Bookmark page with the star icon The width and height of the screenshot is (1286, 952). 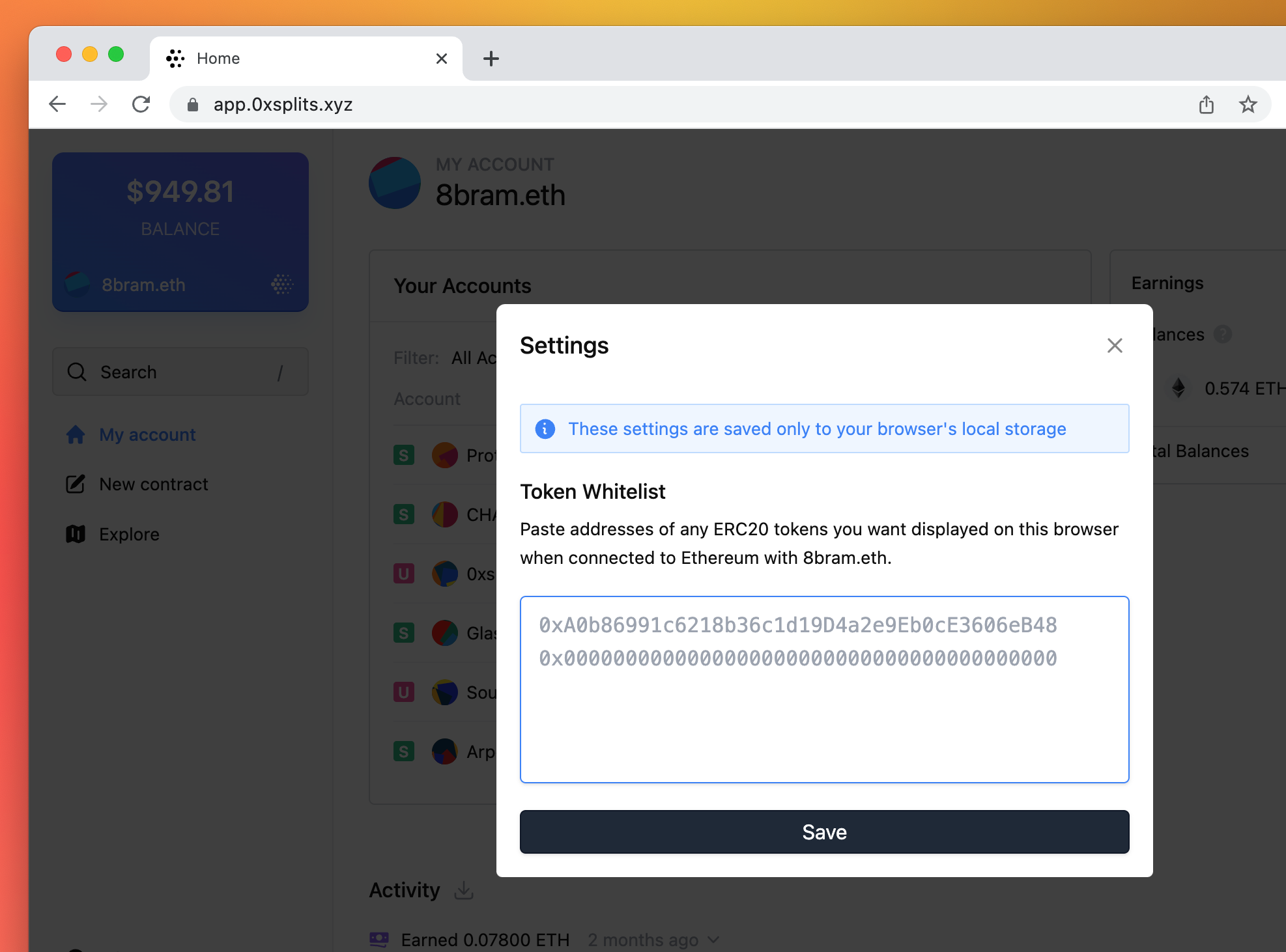pyautogui.click(x=1248, y=104)
